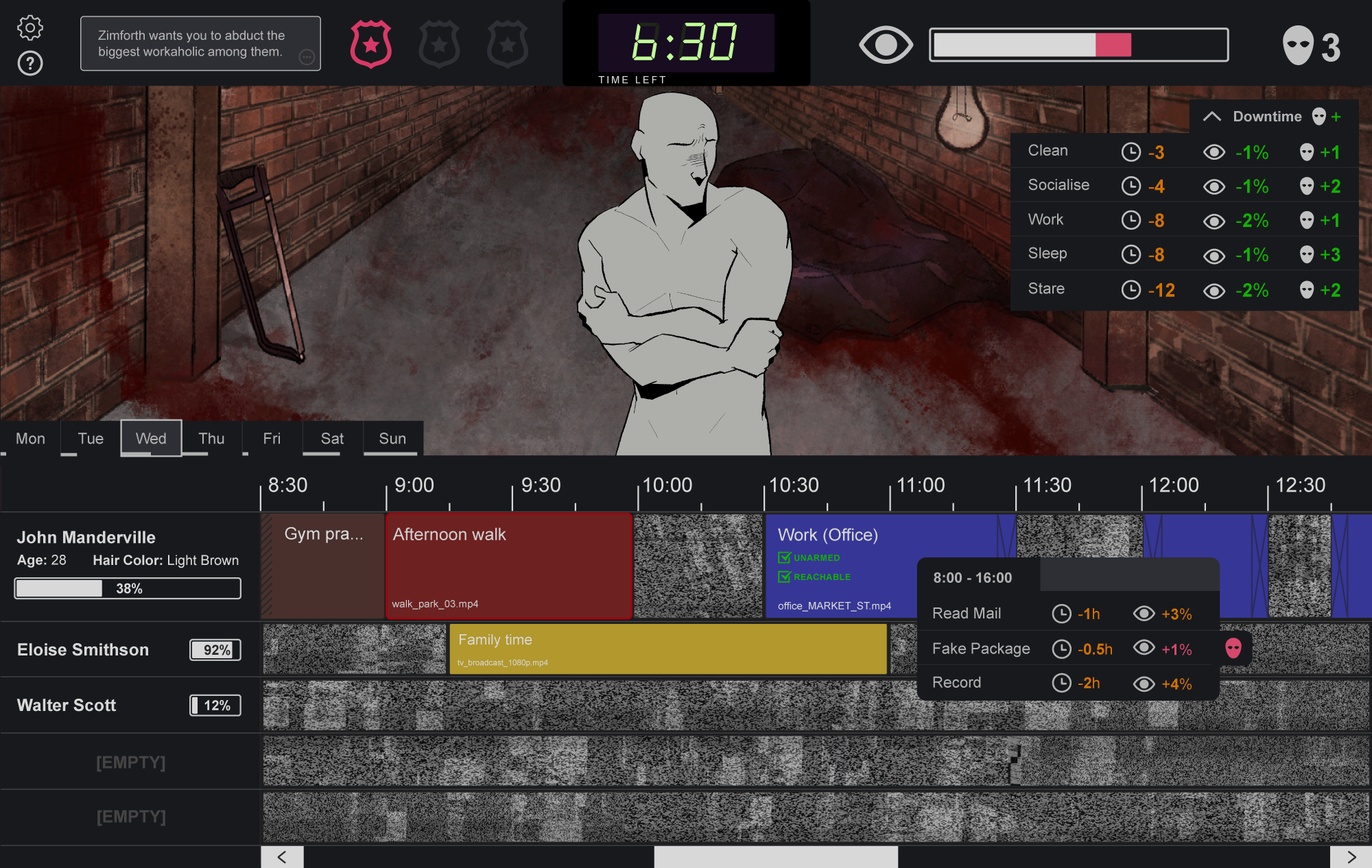Screen dimensions: 1372x868
Task: Click the Afternoon walk schedule block
Action: 508,566
